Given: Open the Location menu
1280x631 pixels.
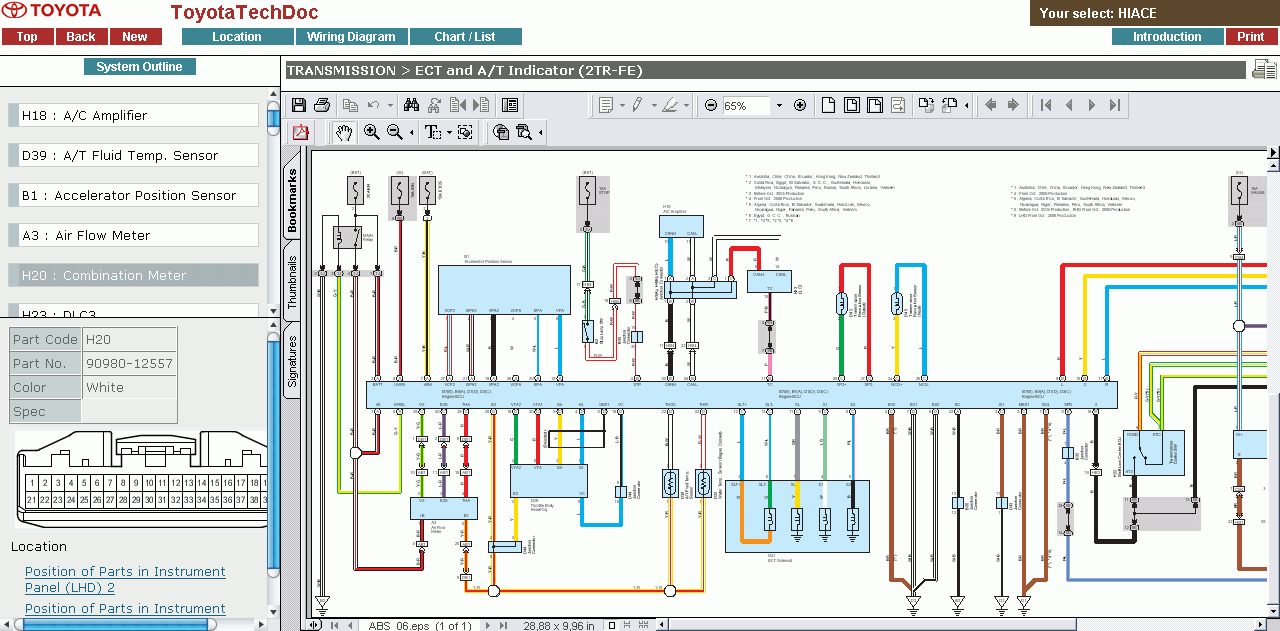Looking at the screenshot, I should coord(237,37).
